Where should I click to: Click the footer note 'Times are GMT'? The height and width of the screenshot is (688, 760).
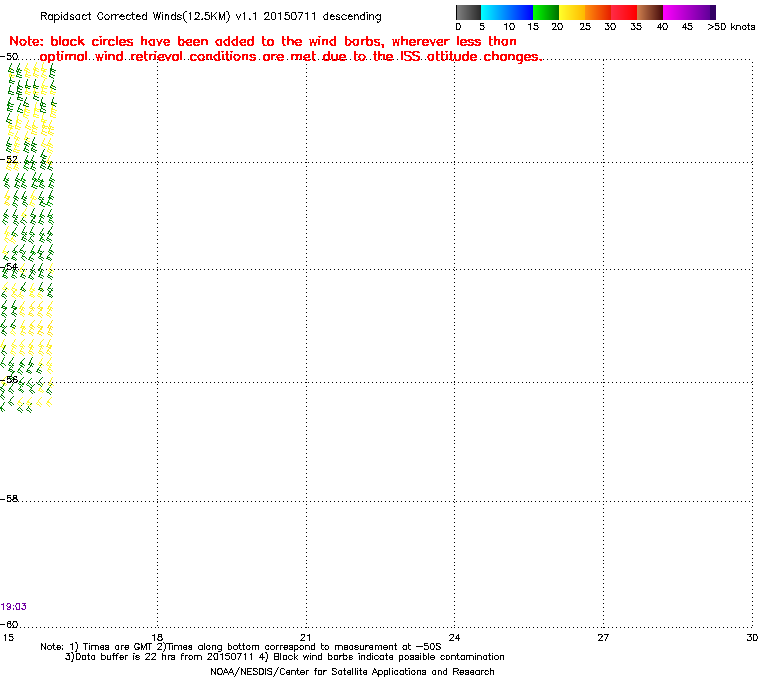(x=118, y=647)
